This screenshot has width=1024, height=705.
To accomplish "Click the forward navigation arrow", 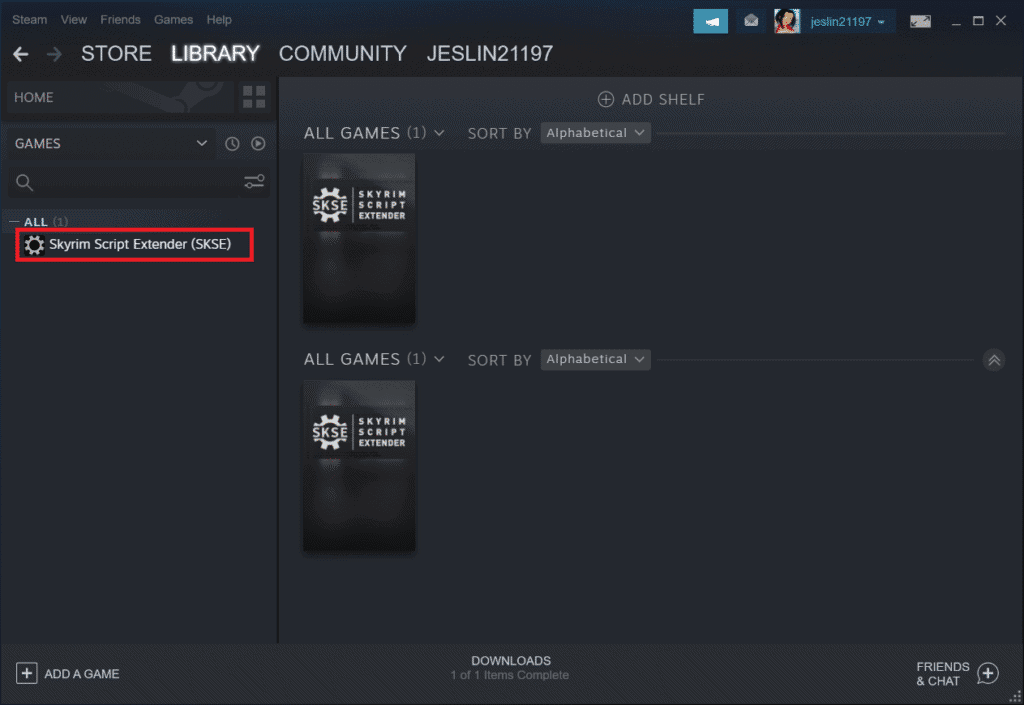I will coord(54,54).
